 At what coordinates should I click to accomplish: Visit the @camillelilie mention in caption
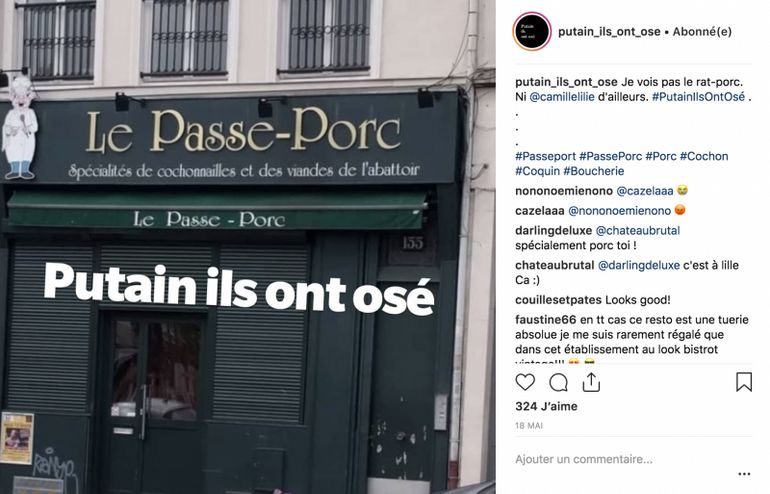(562, 97)
